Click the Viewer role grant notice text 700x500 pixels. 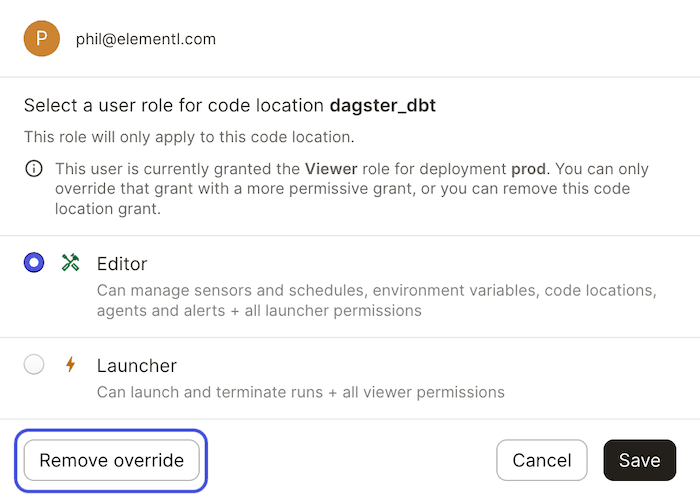[352, 189]
